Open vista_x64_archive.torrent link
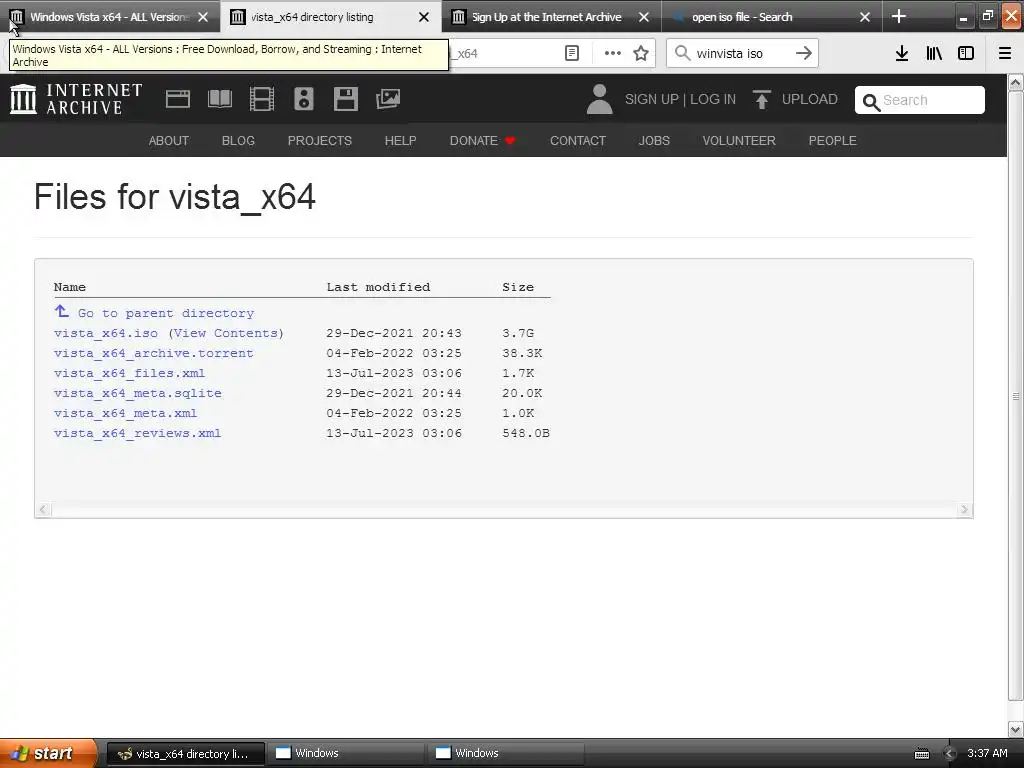 click(153, 353)
